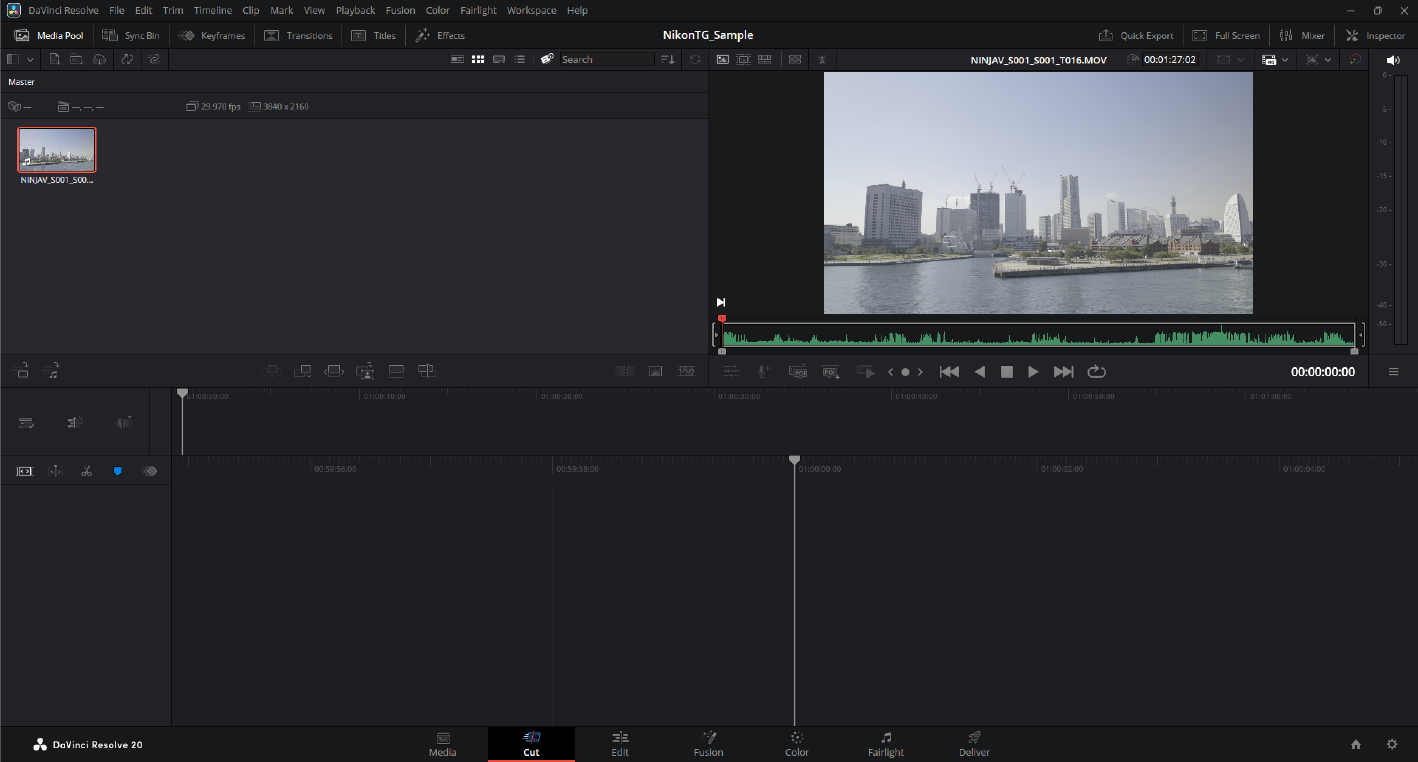Open the Inspector panel
The height and width of the screenshot is (762, 1418).
pos(1375,35)
